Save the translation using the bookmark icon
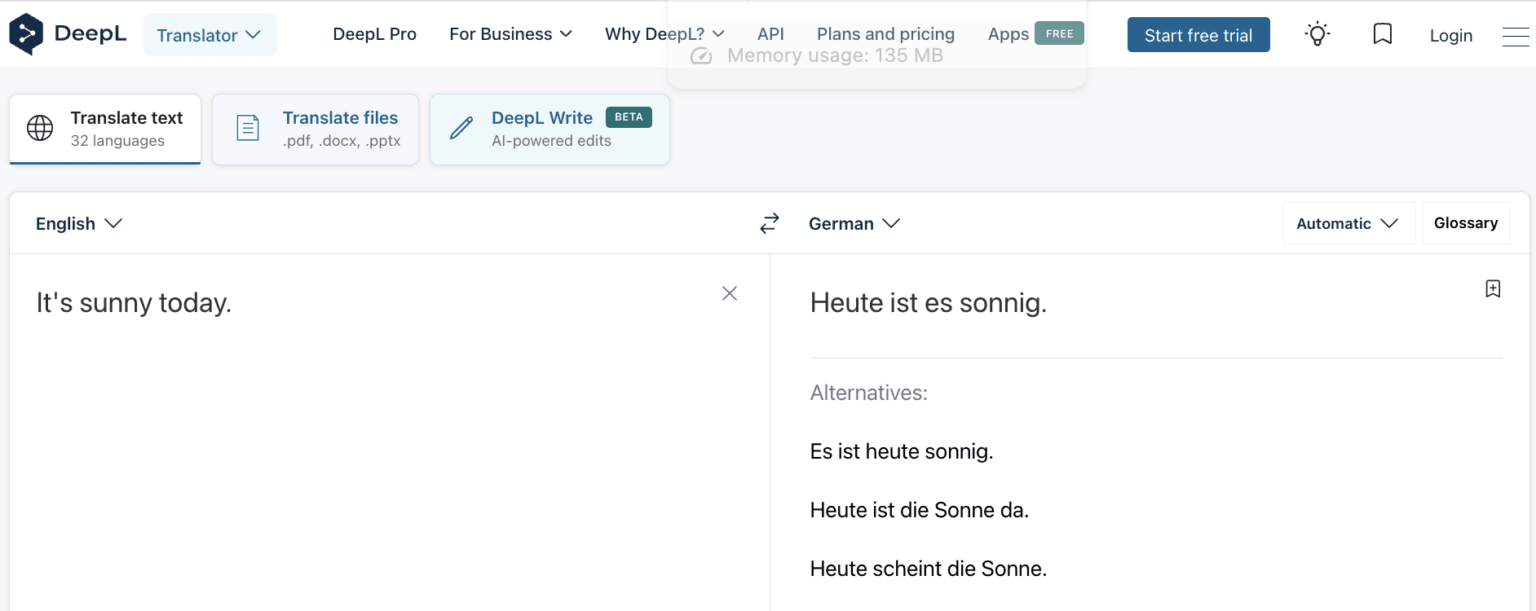Viewport: 1536px width, 611px height. (x=1493, y=288)
